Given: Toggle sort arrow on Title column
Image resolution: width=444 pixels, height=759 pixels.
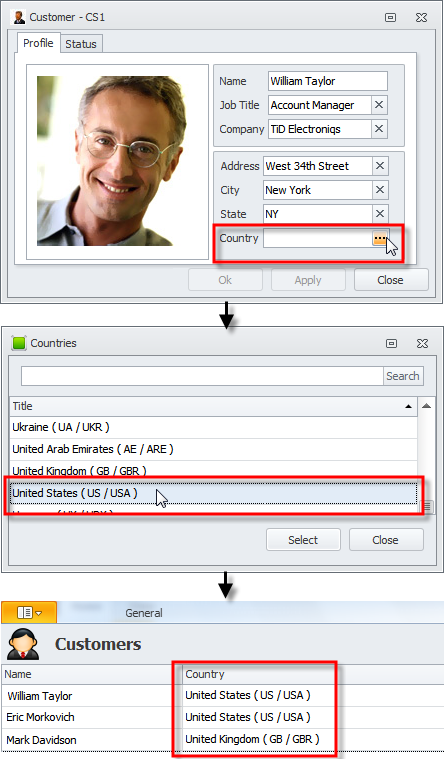Looking at the screenshot, I should pos(409,406).
